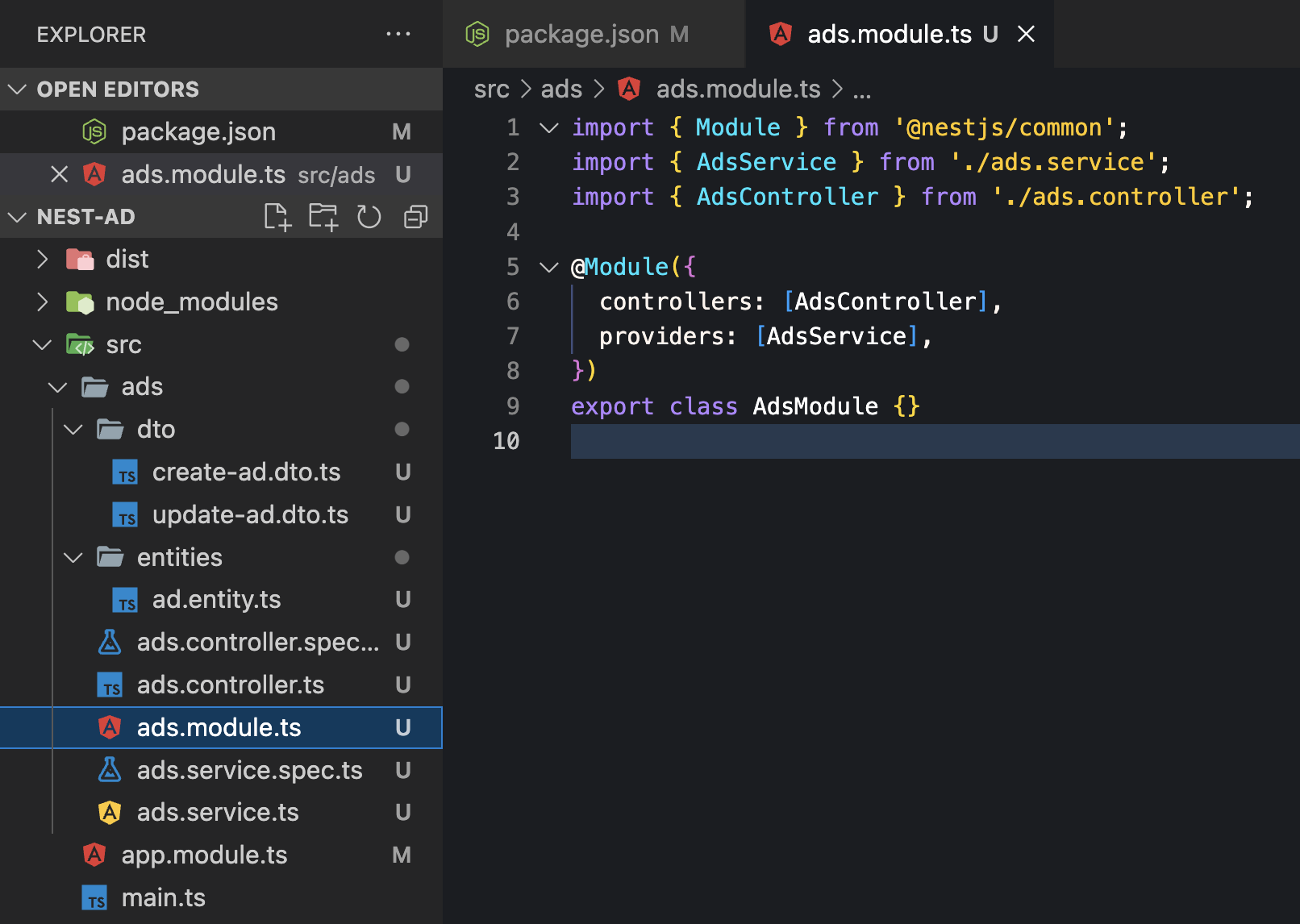The width and height of the screenshot is (1300, 924).
Task: Click the yellow service icon for ads.service.ts
Action: coord(110,812)
